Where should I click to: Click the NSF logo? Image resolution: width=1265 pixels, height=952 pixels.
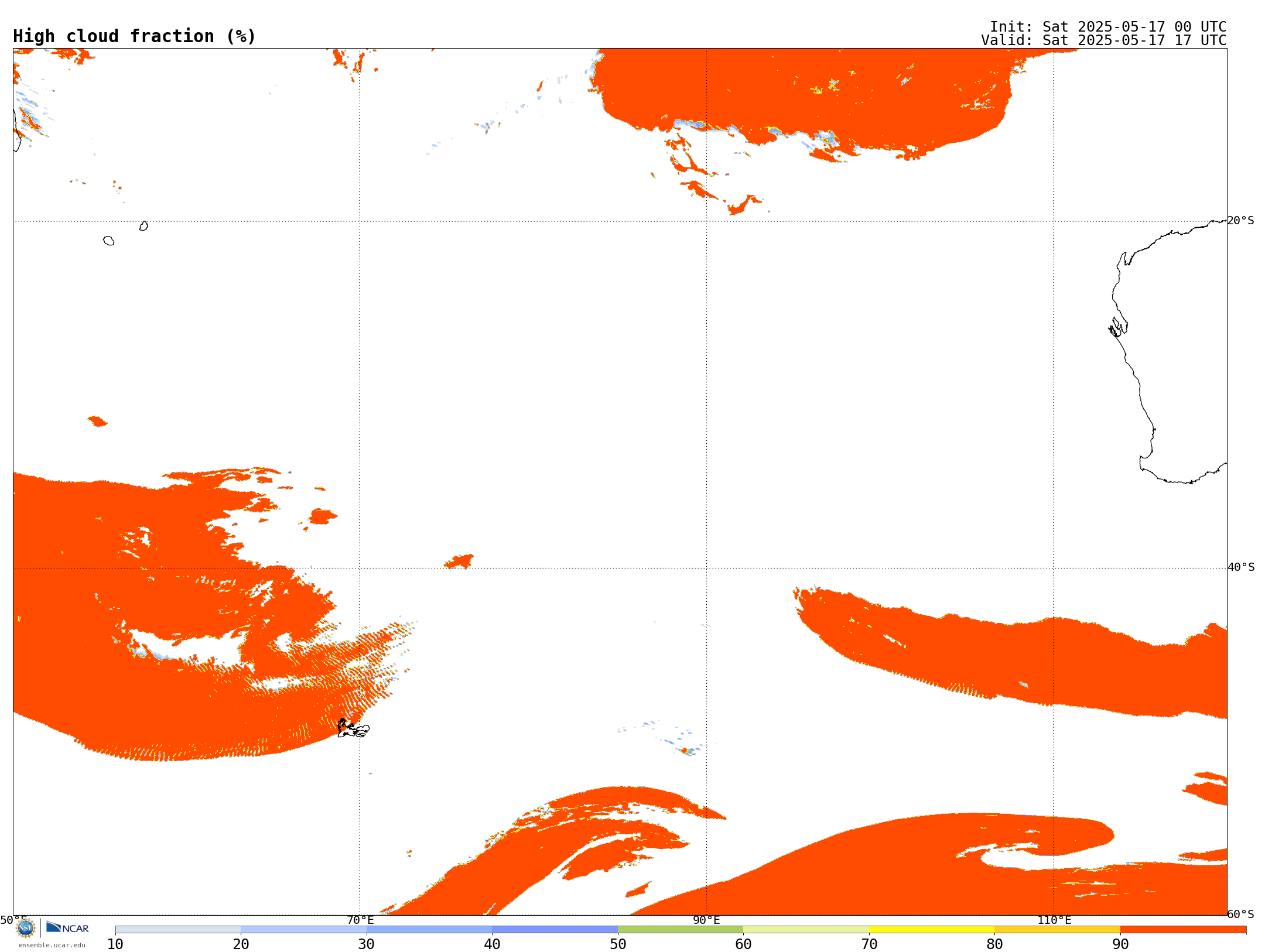click(x=26, y=928)
